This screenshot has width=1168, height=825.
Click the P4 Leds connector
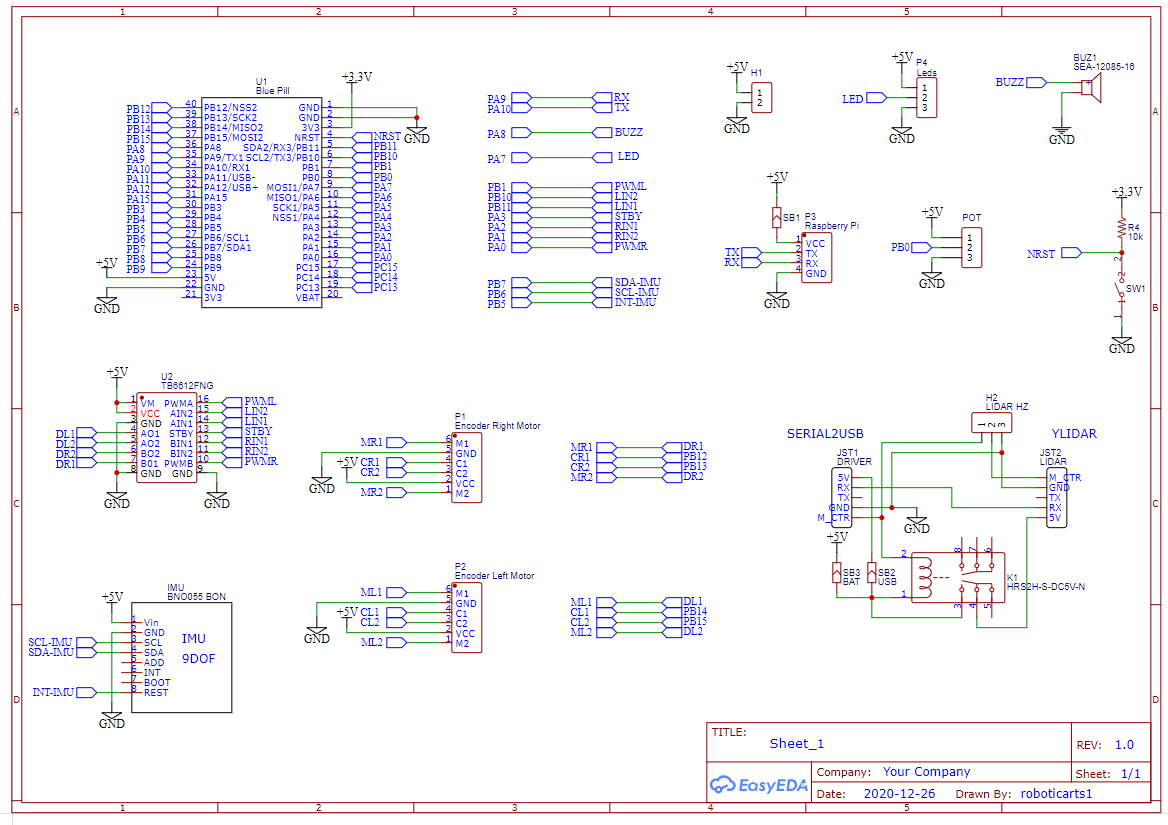[x=925, y=98]
